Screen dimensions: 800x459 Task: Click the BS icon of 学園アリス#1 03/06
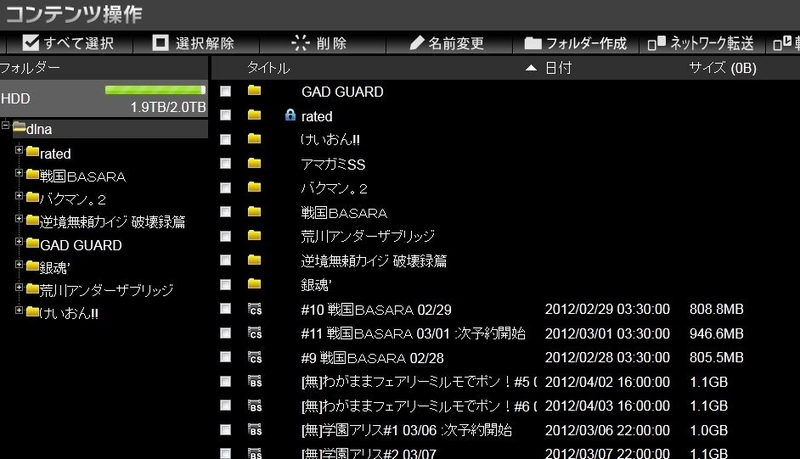255,429
